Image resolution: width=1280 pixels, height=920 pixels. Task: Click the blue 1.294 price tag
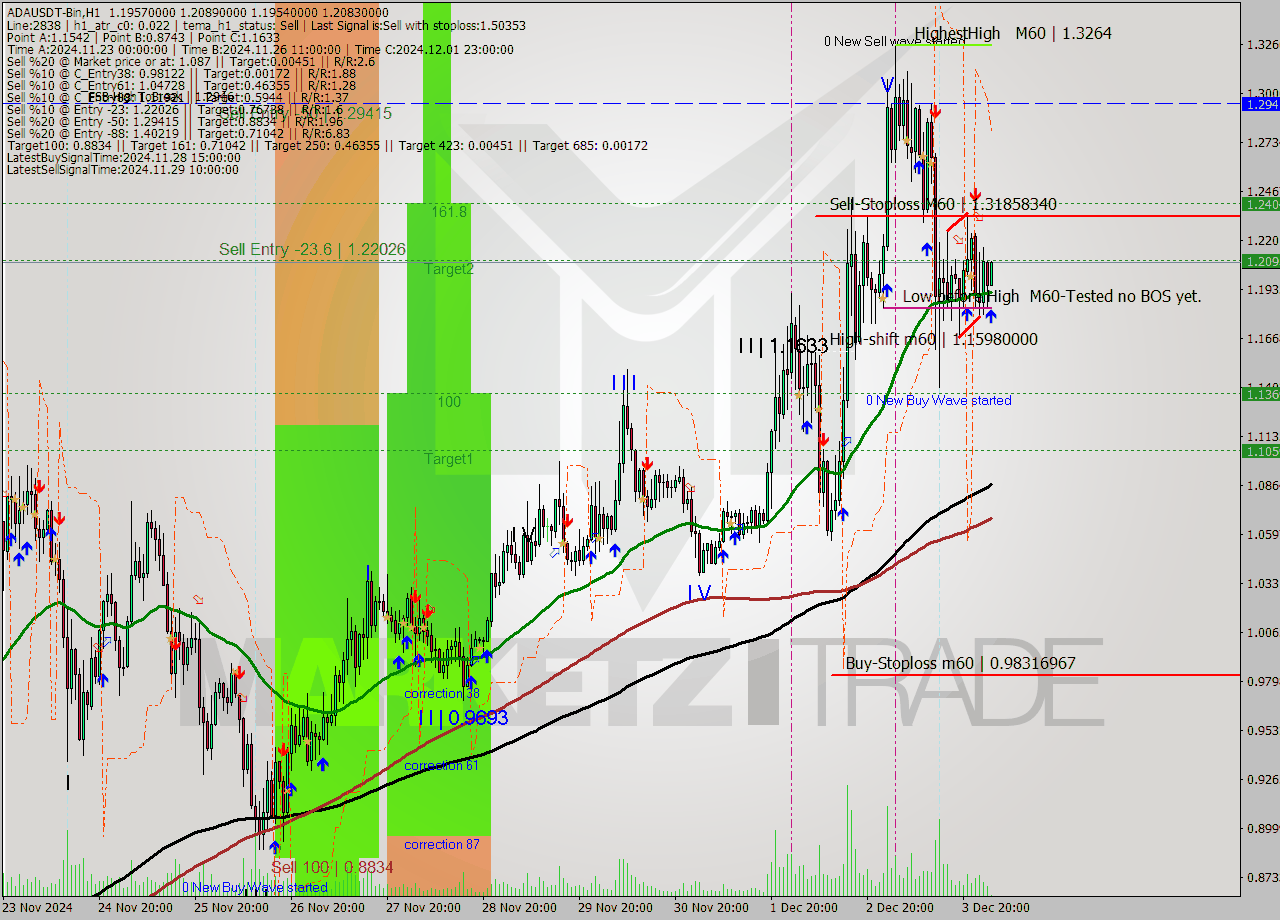(x=1260, y=104)
